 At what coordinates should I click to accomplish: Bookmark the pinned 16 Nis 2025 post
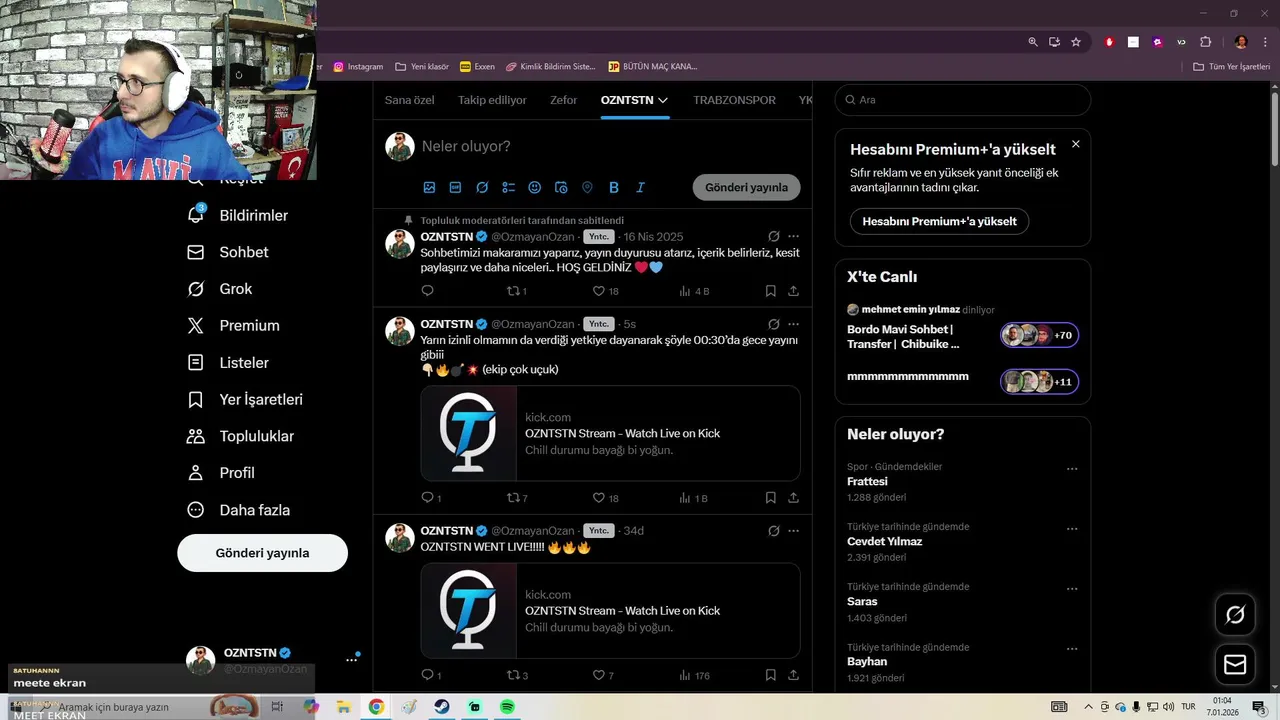[770, 291]
